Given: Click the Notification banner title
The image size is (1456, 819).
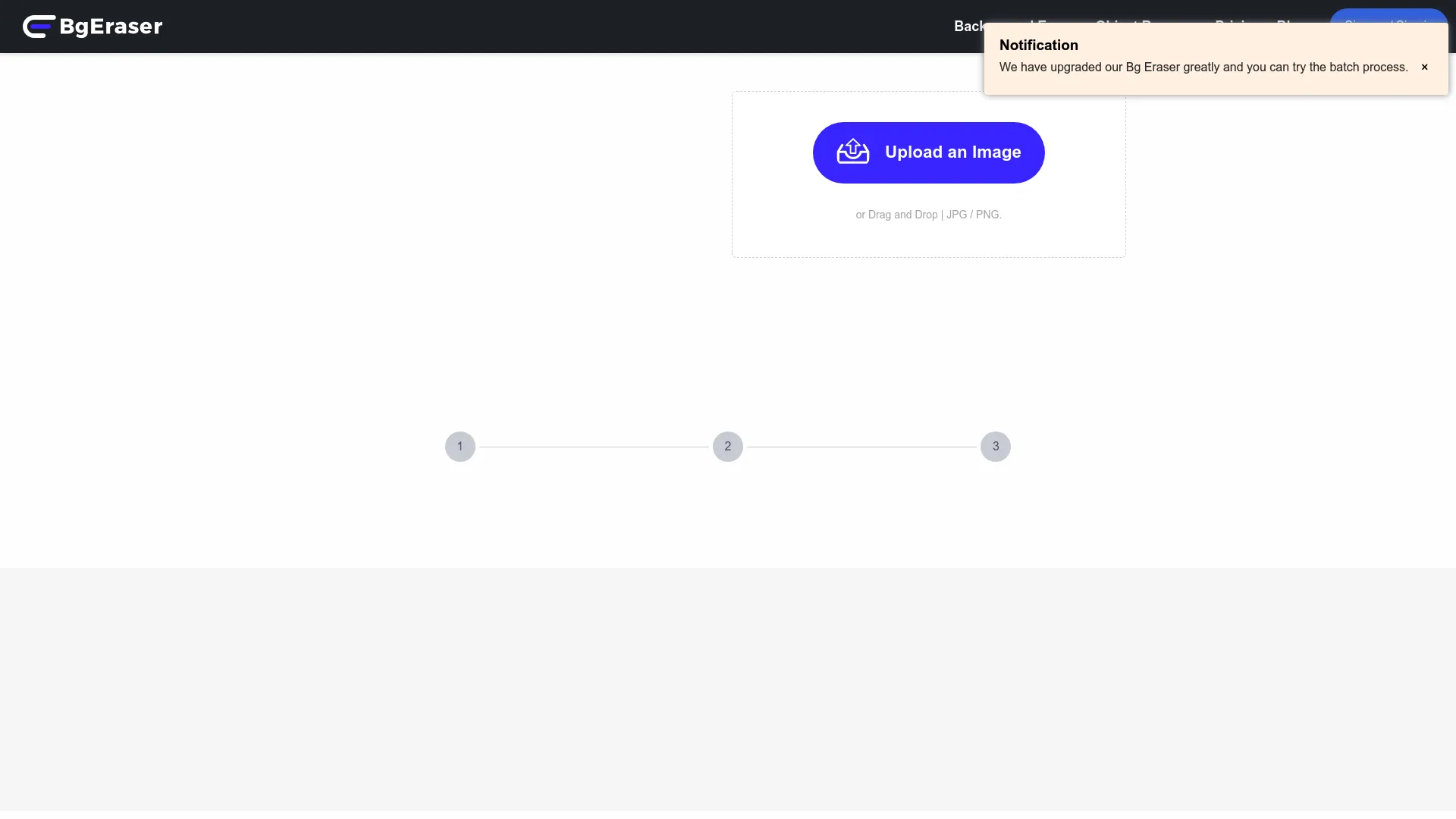Looking at the screenshot, I should [x=1038, y=45].
